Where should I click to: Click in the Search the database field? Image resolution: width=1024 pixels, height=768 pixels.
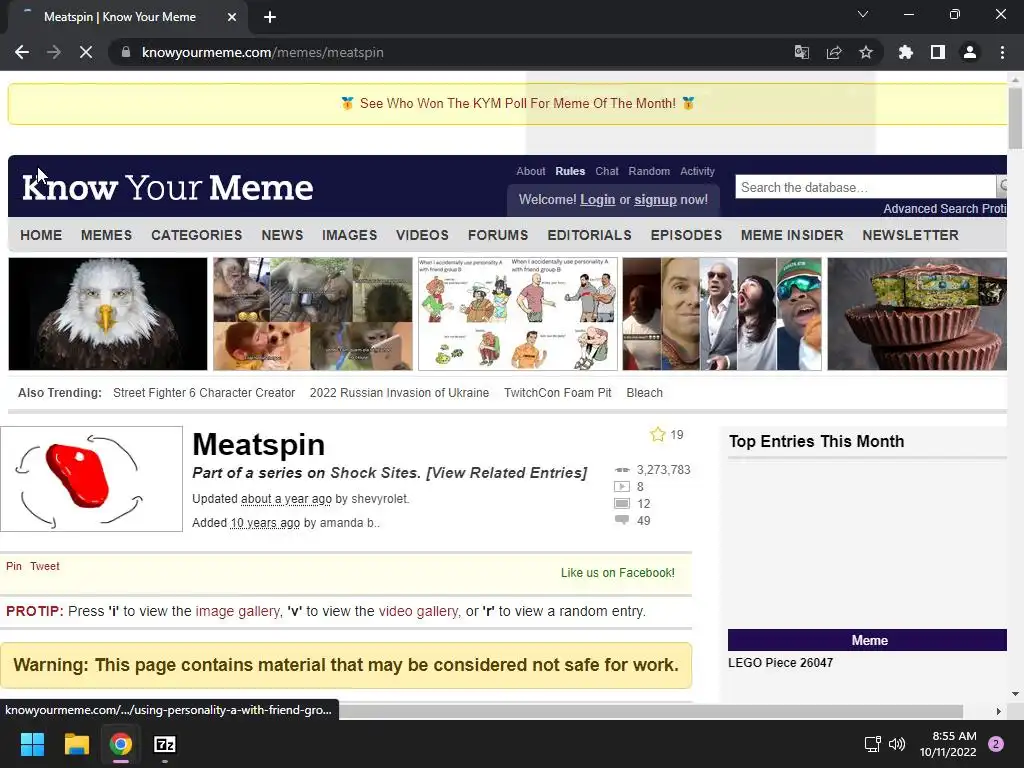tap(865, 187)
